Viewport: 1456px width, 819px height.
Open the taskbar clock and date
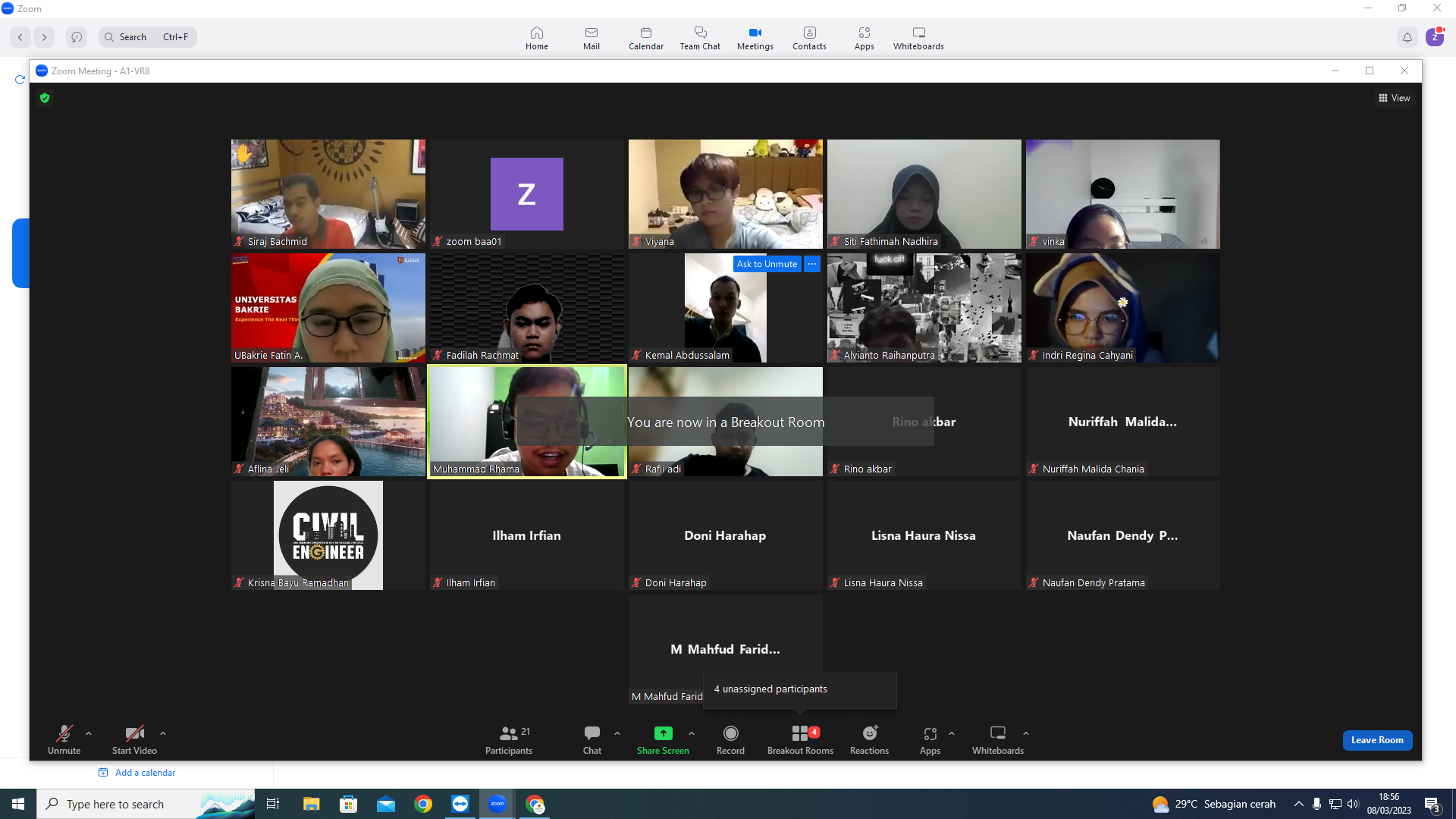click(x=1389, y=804)
